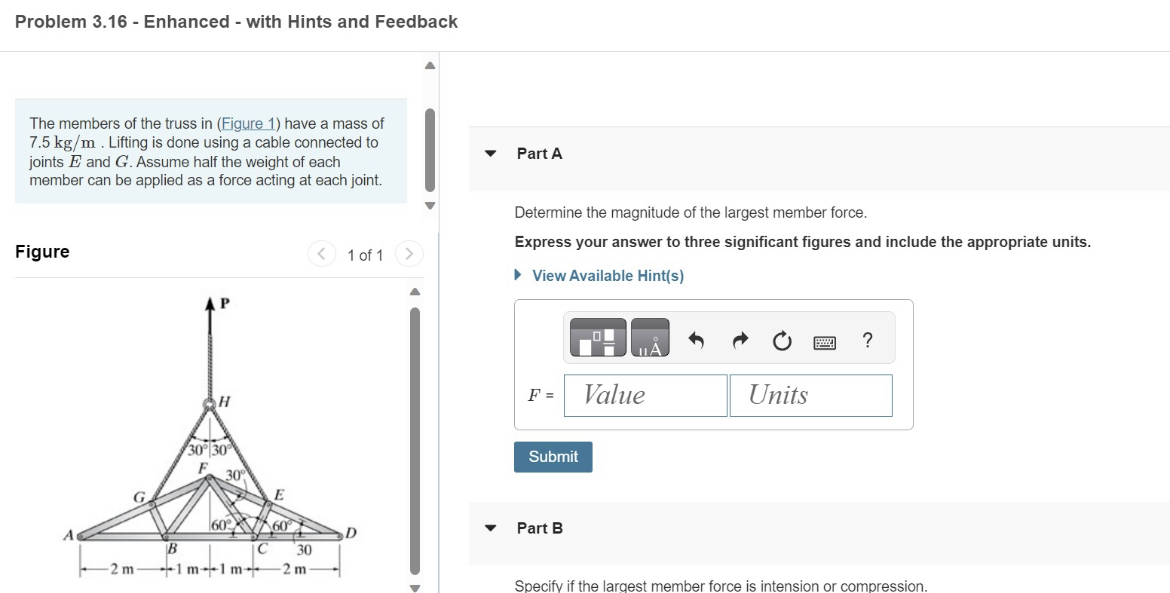
Task: Collapse the Part A section
Action: 490,154
